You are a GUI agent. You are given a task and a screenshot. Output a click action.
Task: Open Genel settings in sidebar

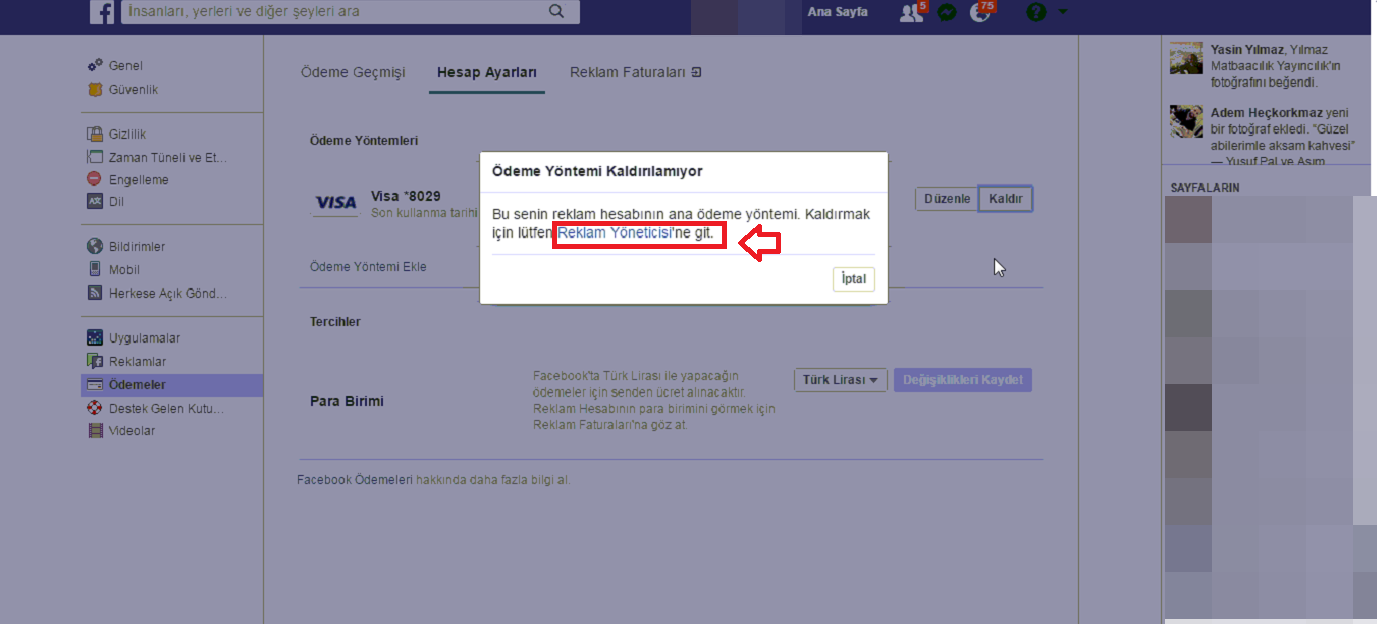pos(126,66)
